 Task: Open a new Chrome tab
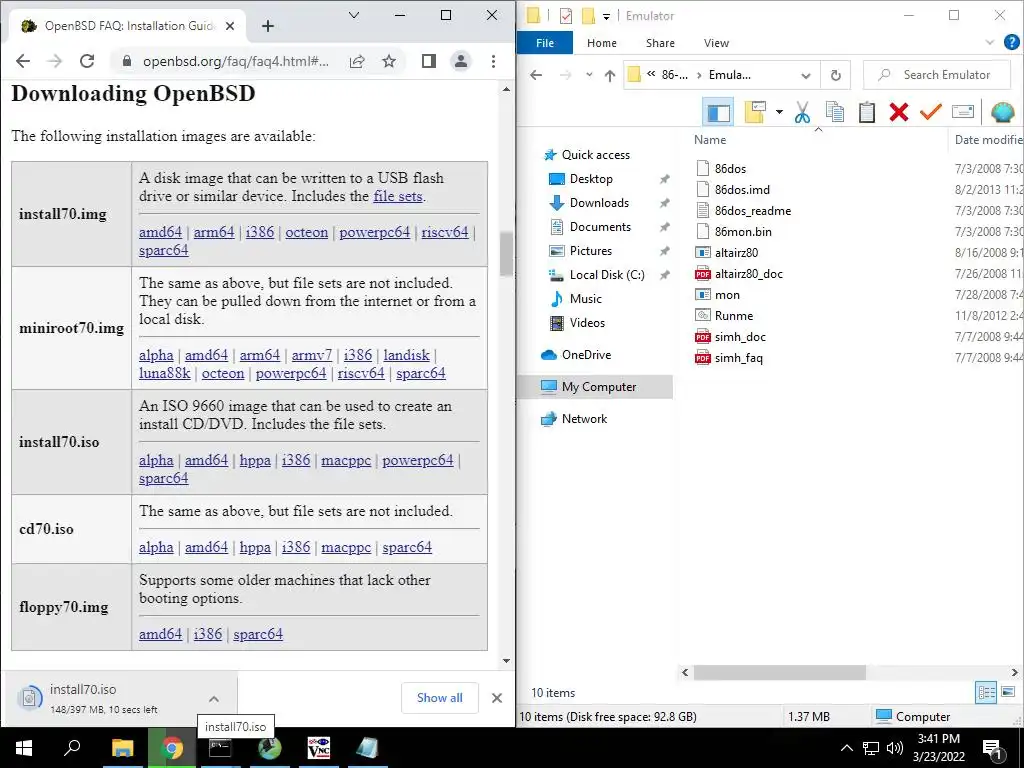(x=268, y=26)
